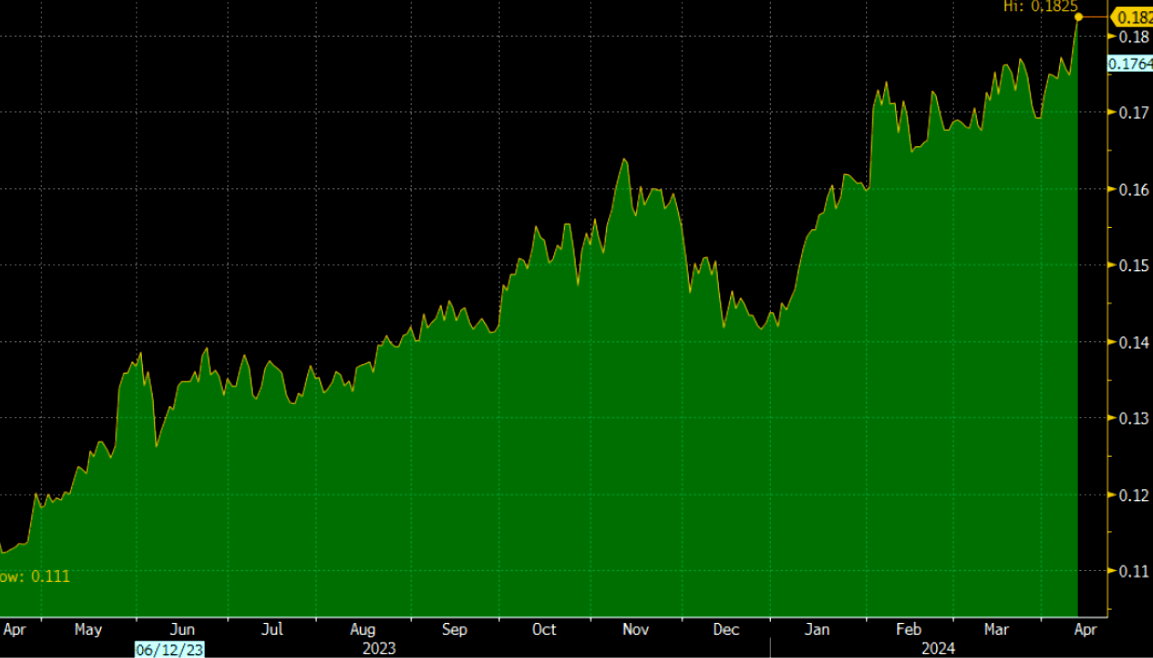The height and width of the screenshot is (658, 1153).
Task: Click the "Hi: 0.1825" high label
Action: pos(1040,6)
